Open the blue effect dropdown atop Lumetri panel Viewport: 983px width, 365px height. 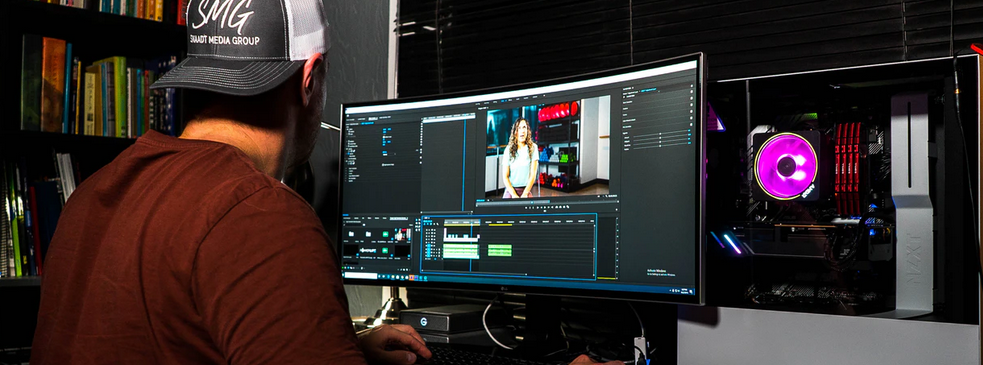click(649, 90)
